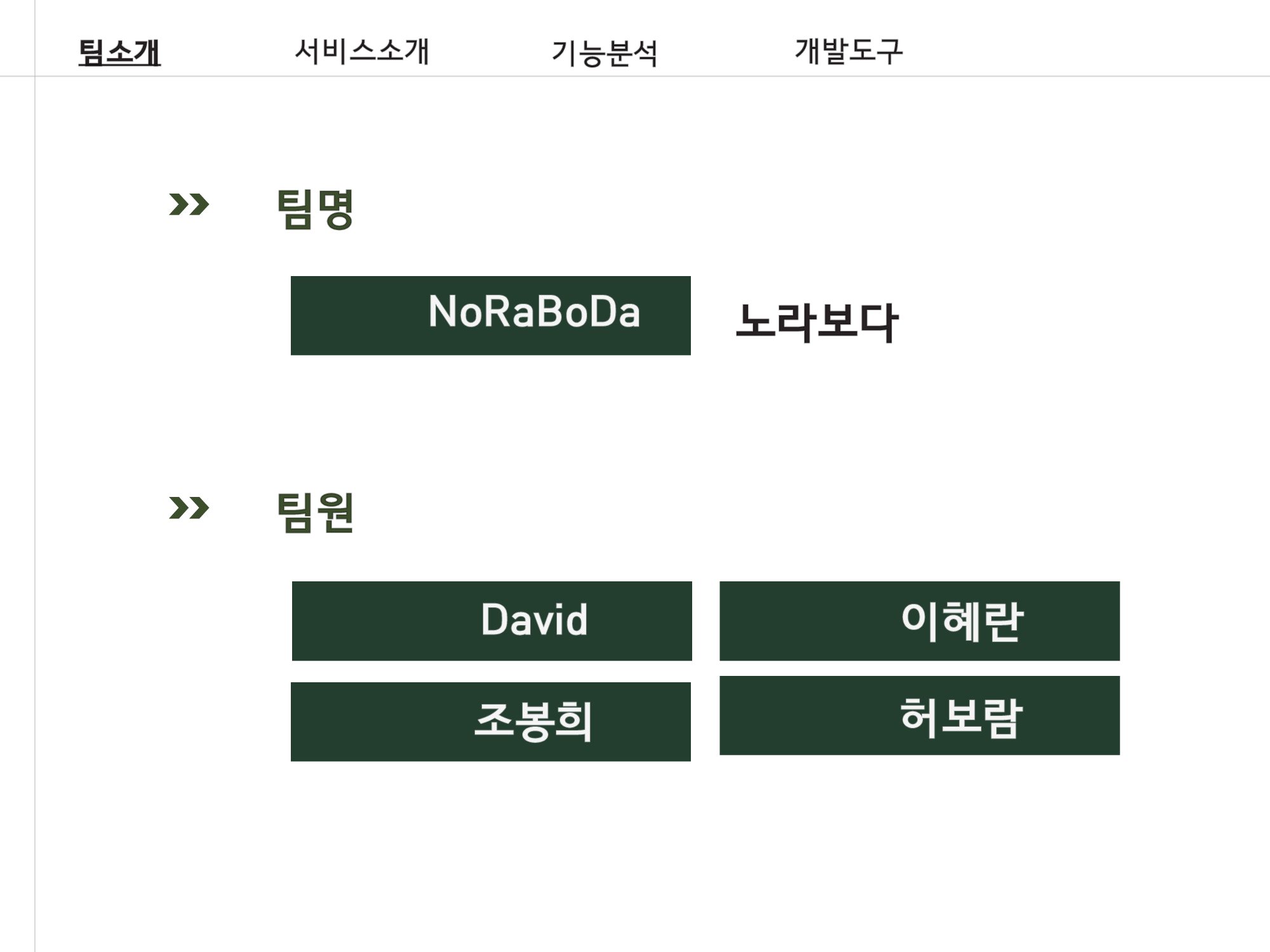Click the double chevron icon beside 팀원
This screenshot has height=952, width=1270.
click(189, 508)
